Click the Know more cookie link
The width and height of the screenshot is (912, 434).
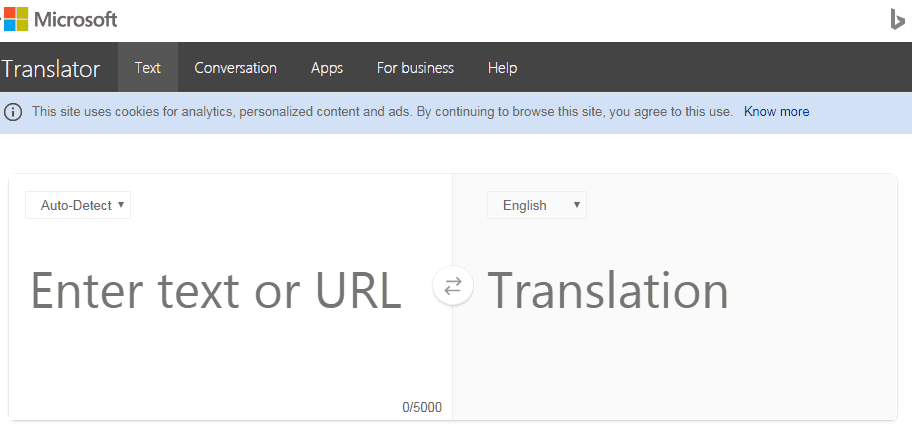click(x=776, y=112)
